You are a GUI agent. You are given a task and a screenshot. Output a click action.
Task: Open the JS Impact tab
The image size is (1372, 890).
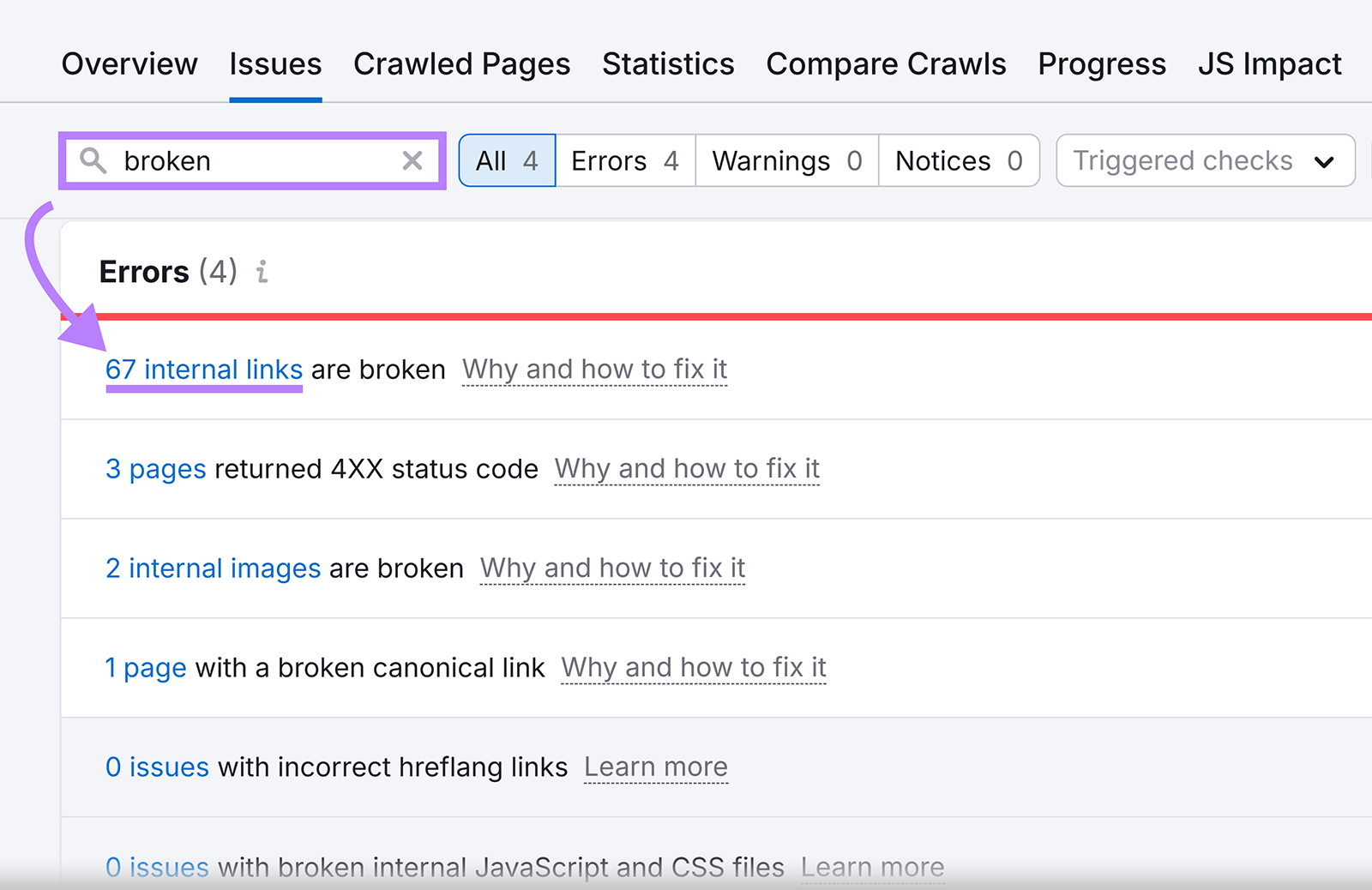pyautogui.click(x=1270, y=63)
